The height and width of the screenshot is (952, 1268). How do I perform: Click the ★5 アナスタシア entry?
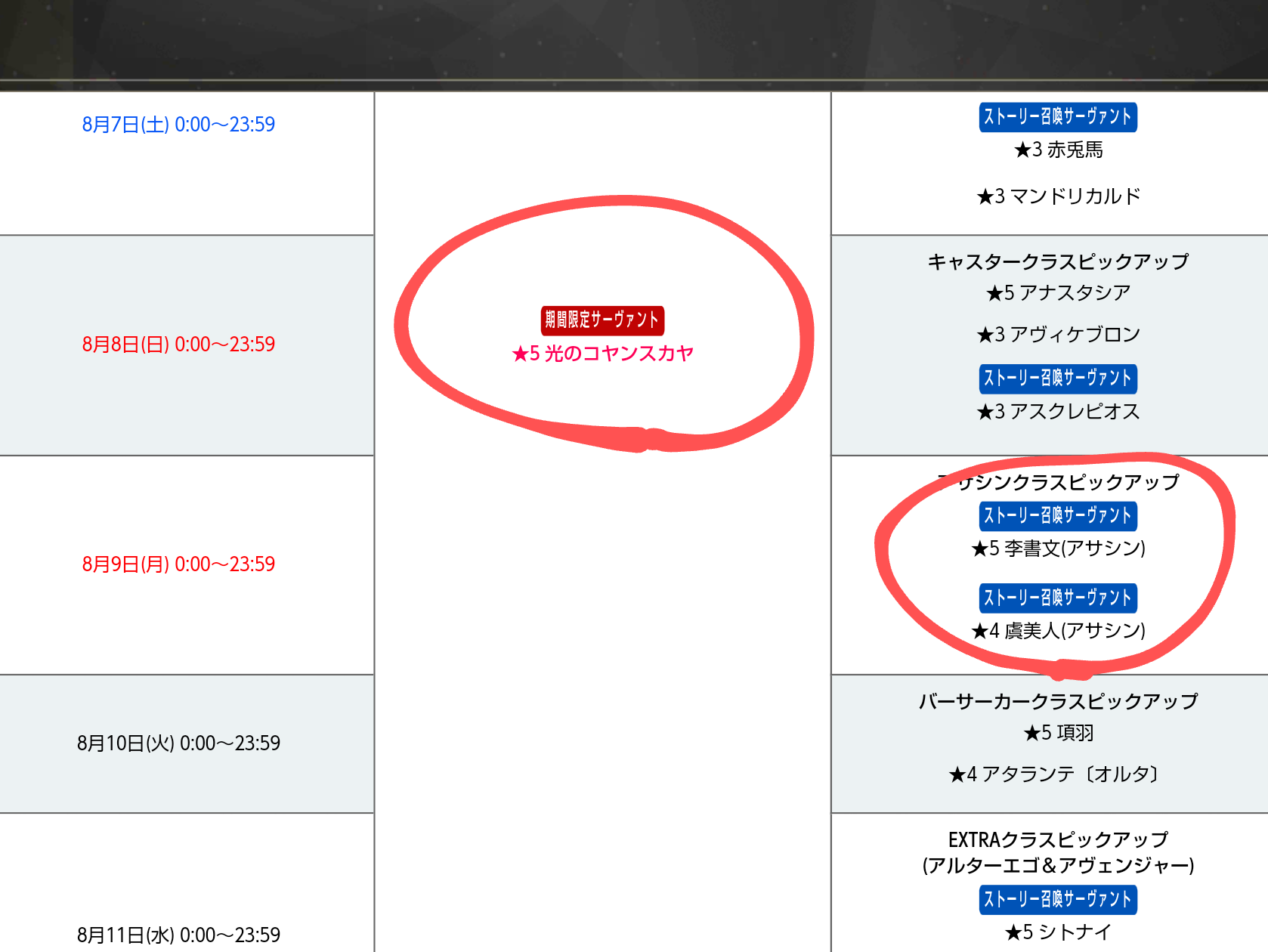[1058, 293]
